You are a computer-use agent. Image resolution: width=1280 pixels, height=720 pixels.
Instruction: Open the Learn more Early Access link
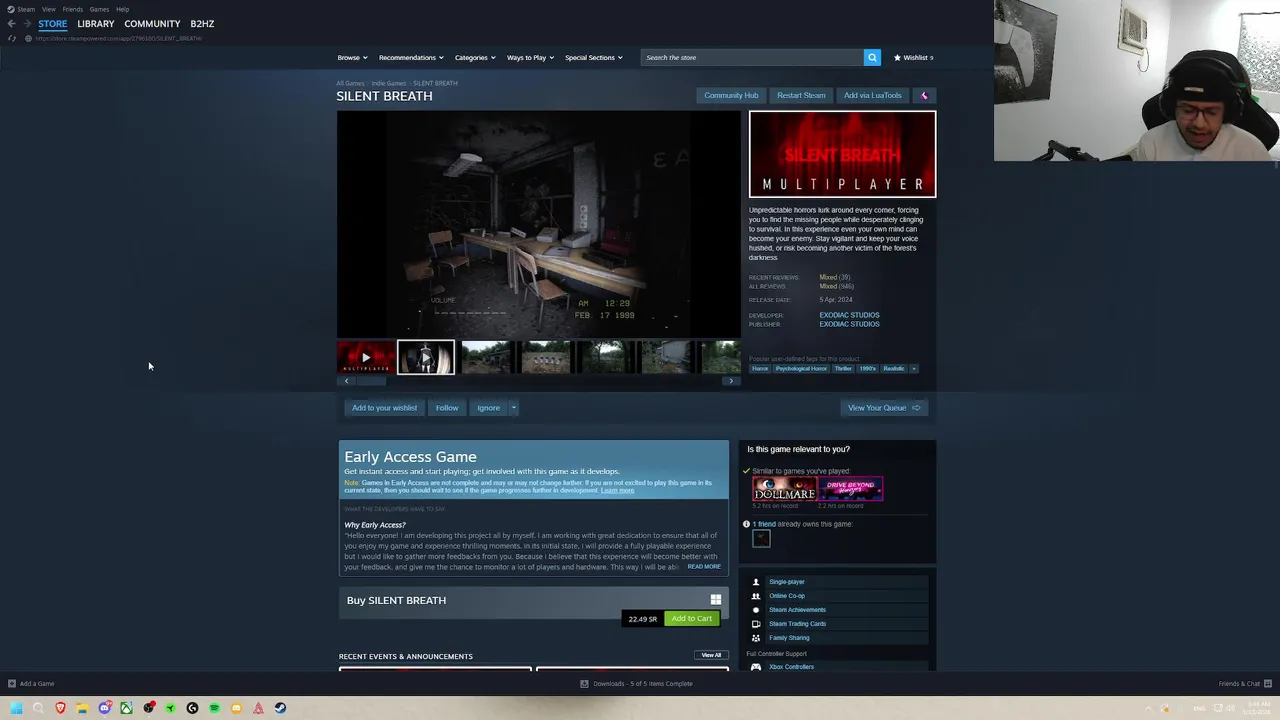pyautogui.click(x=617, y=491)
